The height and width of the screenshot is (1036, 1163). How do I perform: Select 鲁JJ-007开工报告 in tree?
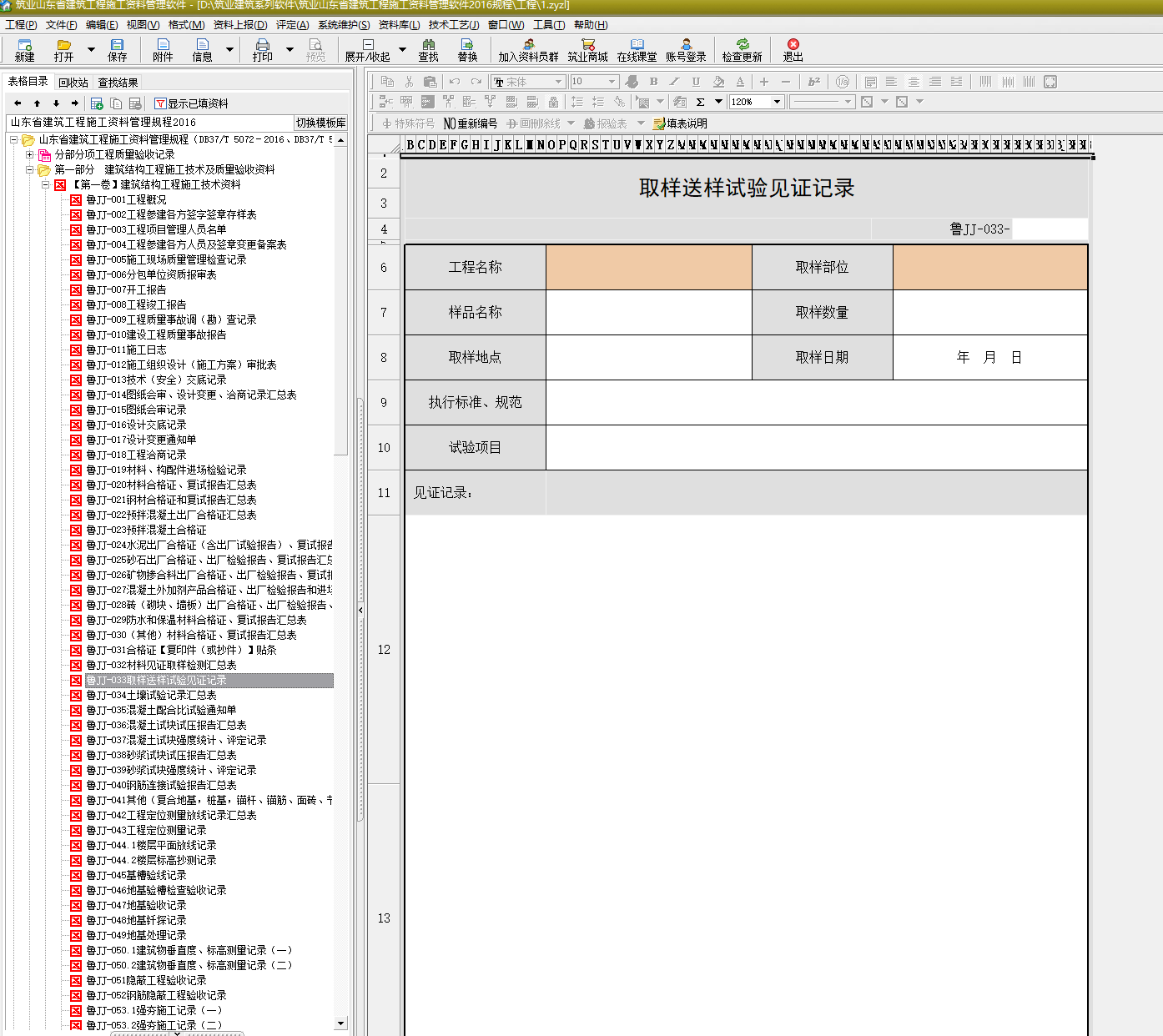pyautogui.click(x=126, y=289)
